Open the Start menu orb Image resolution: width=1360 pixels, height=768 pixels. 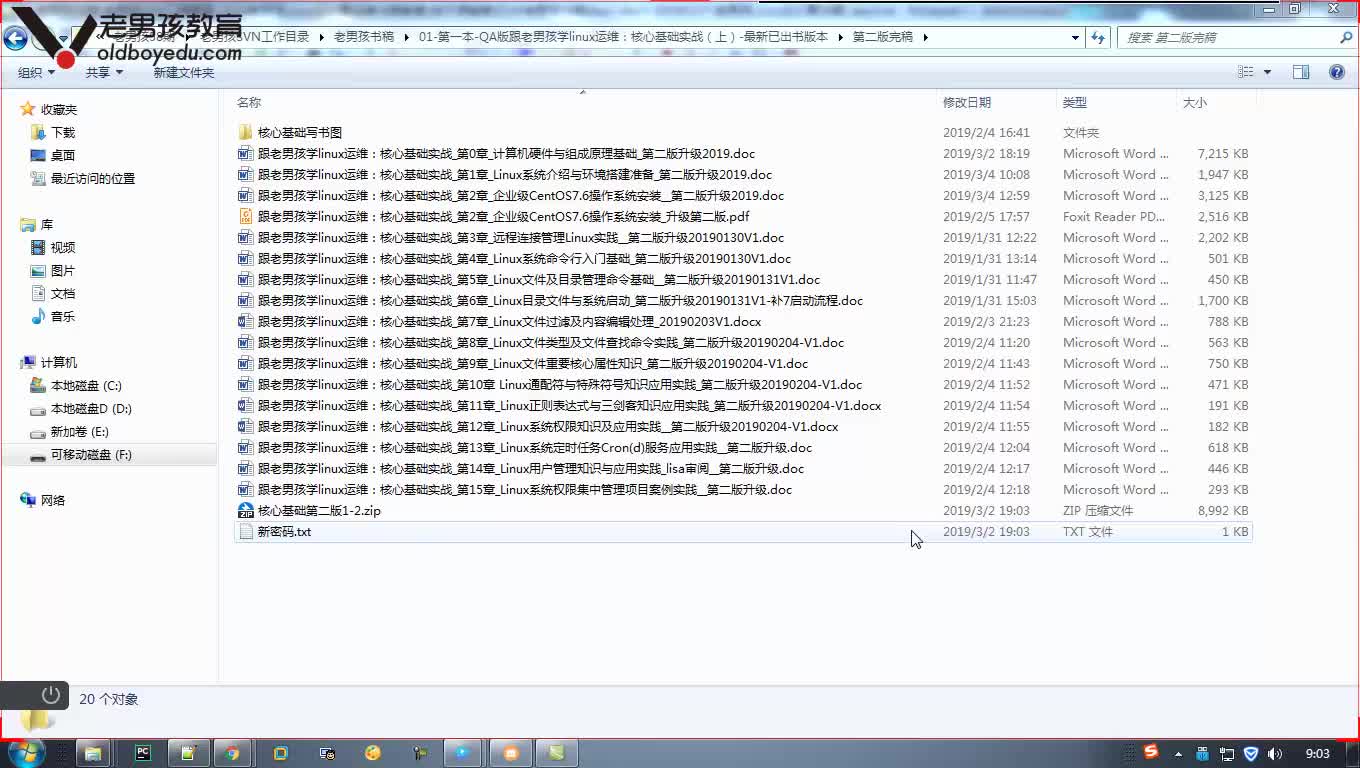point(25,752)
